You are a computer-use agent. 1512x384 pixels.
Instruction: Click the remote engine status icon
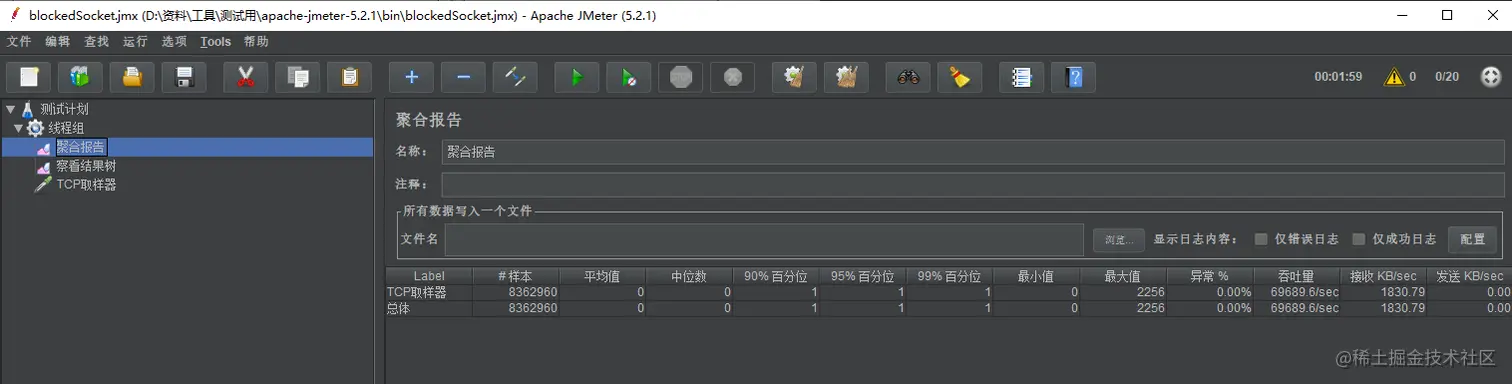[x=1490, y=77]
